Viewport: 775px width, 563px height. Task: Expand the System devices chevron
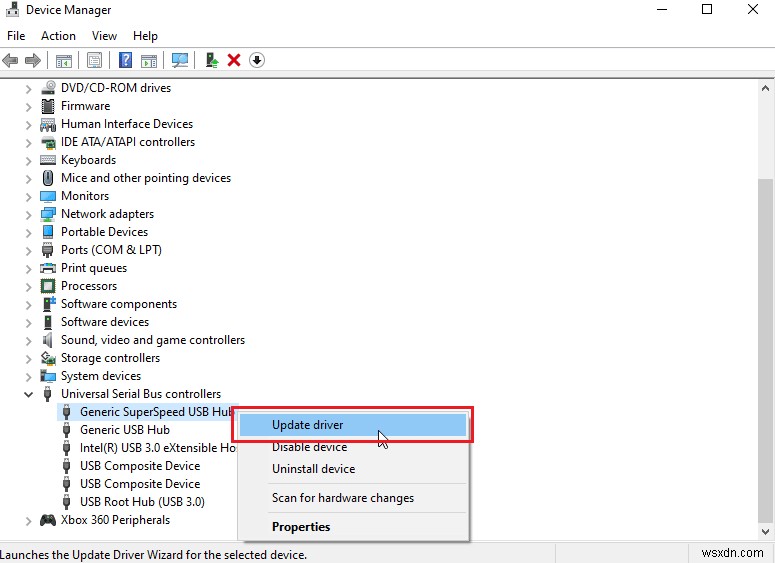[29, 377]
